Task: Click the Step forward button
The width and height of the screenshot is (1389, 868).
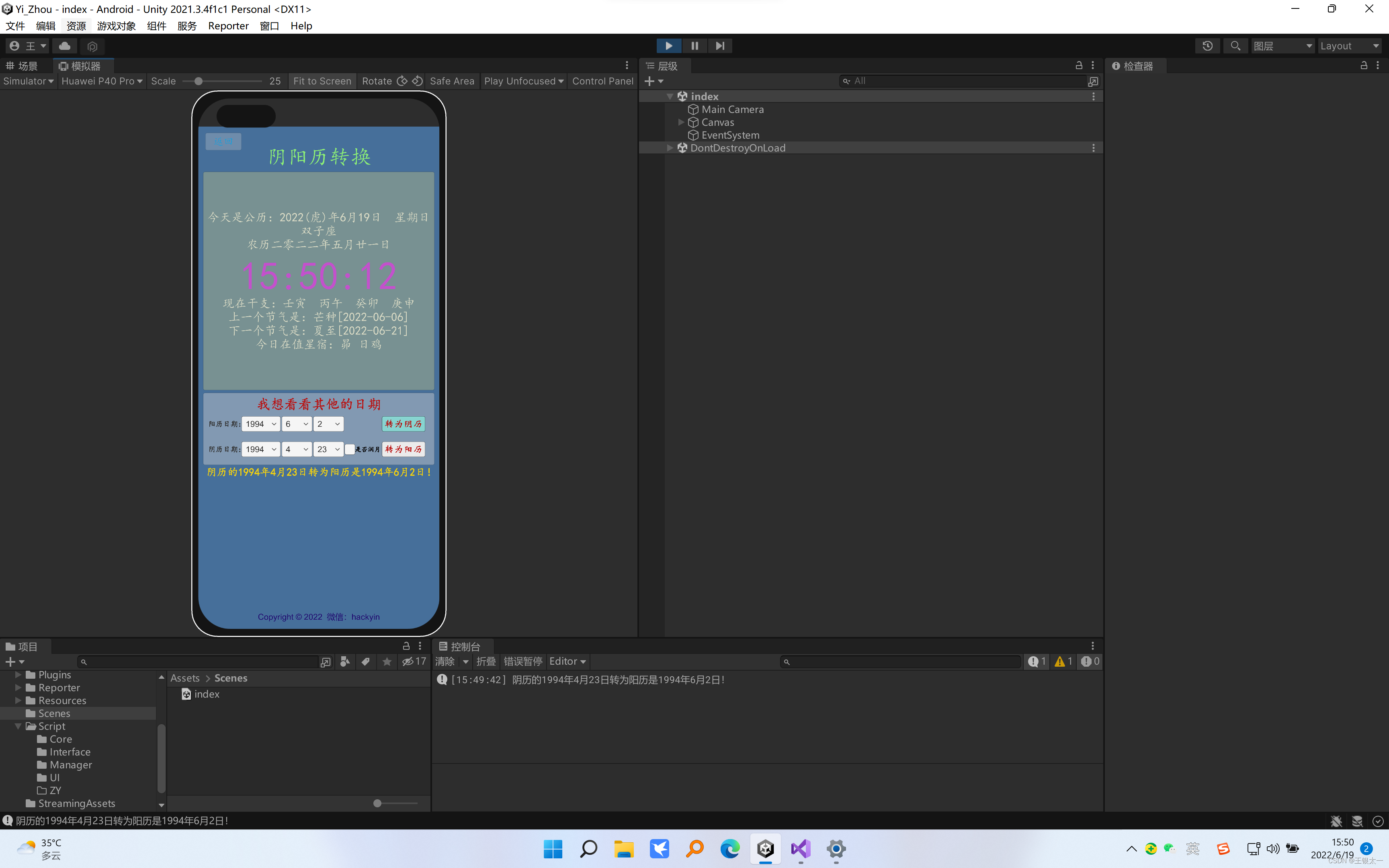Action: coord(720,46)
